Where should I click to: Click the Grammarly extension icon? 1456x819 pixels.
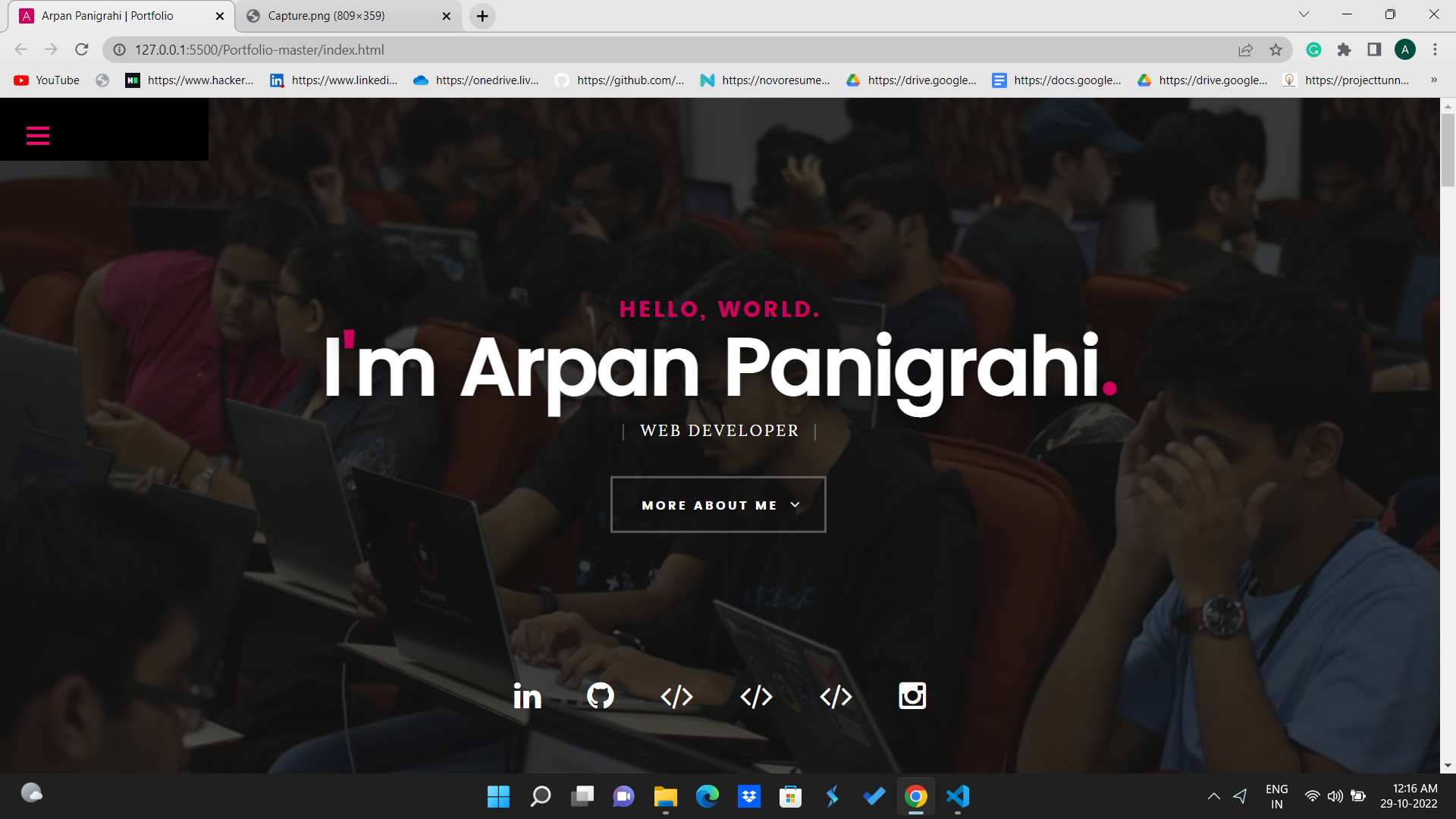1313,50
